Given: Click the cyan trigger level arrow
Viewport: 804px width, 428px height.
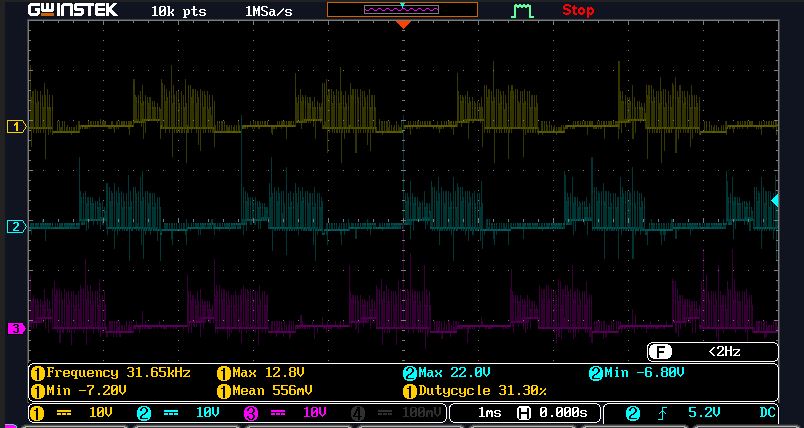Looking at the screenshot, I should tap(775, 200).
